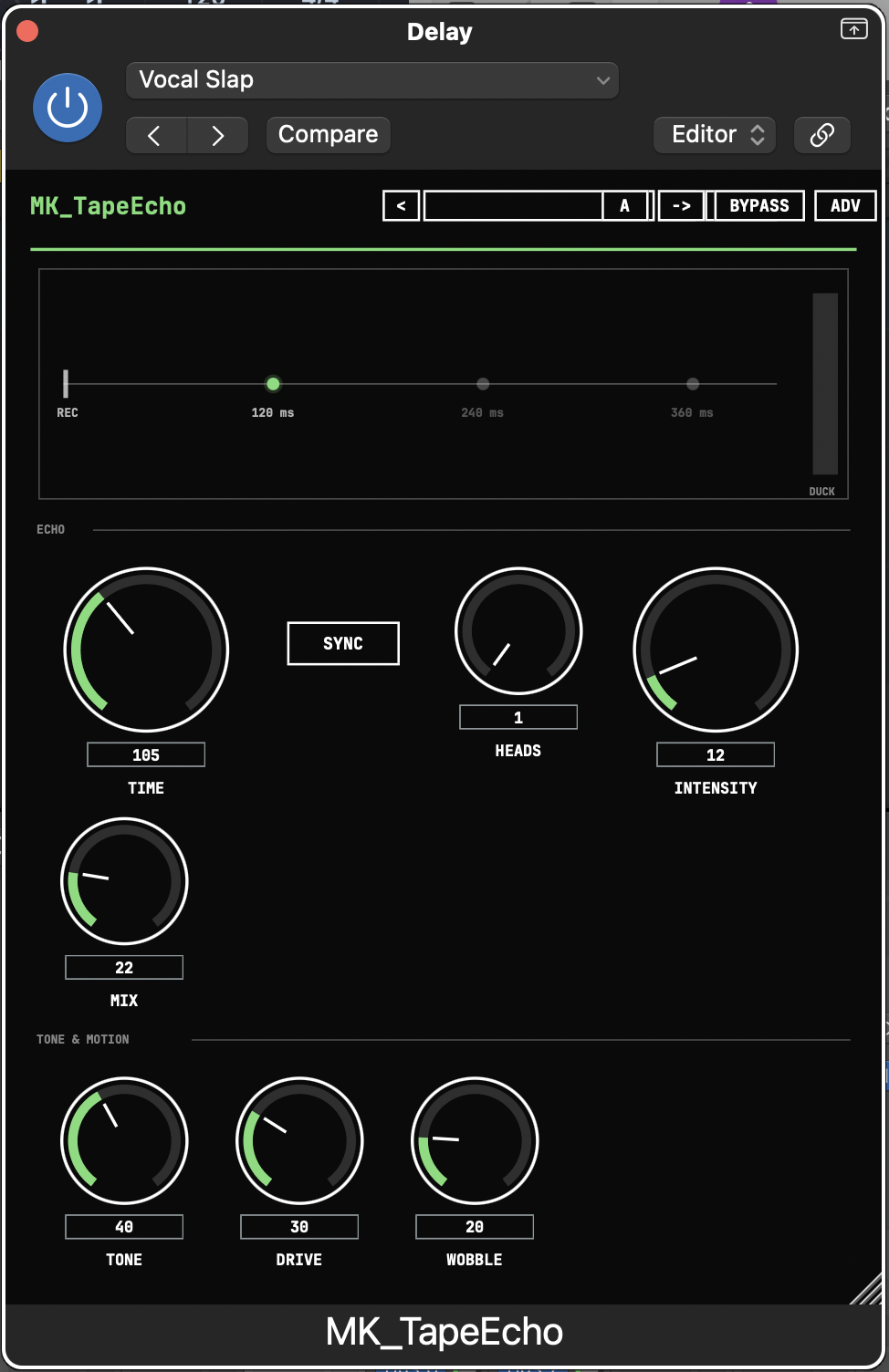889x1372 pixels.
Task: Click the plugin's < previous preset button
Action: [402, 205]
